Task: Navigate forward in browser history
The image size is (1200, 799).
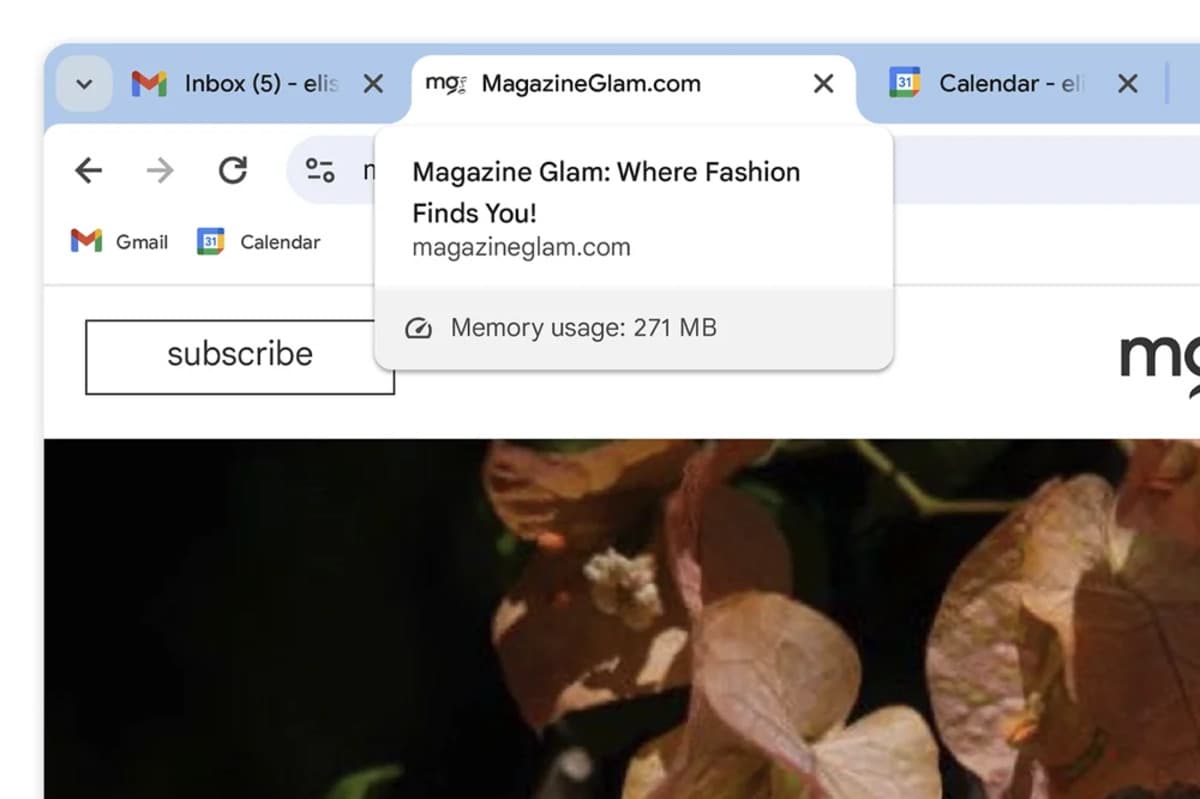Action: (159, 170)
